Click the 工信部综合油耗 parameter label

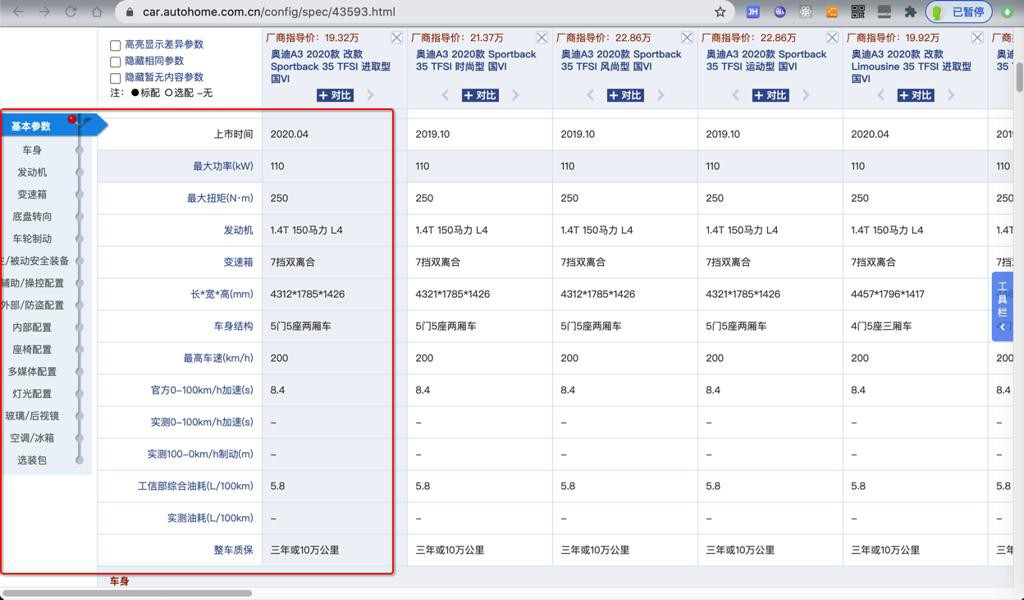pyautogui.click(x=195, y=486)
